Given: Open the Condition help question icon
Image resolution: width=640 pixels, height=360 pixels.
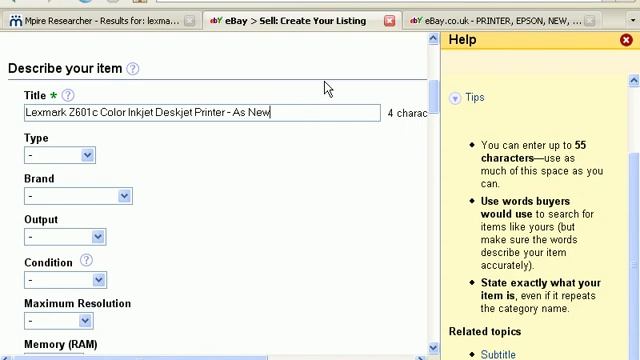Looking at the screenshot, I should [x=86, y=260].
